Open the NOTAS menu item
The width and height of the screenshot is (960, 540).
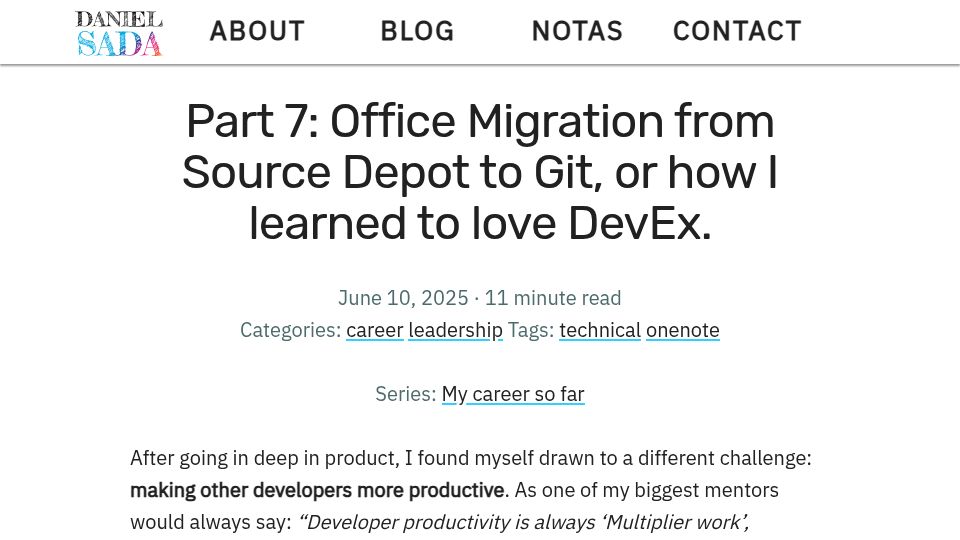(577, 31)
